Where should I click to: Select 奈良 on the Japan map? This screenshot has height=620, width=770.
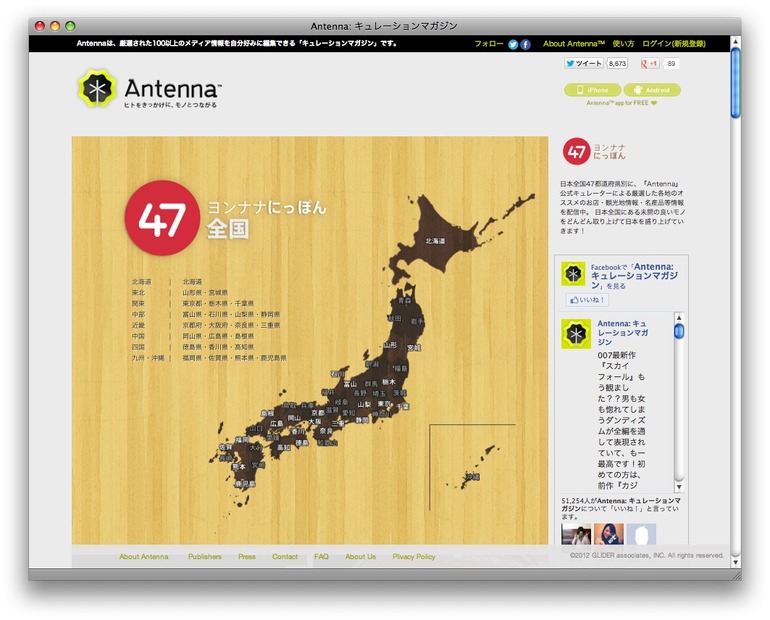click(326, 431)
